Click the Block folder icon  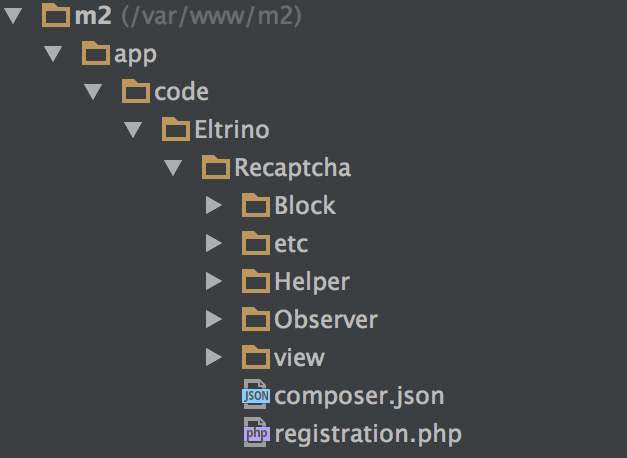tap(257, 206)
